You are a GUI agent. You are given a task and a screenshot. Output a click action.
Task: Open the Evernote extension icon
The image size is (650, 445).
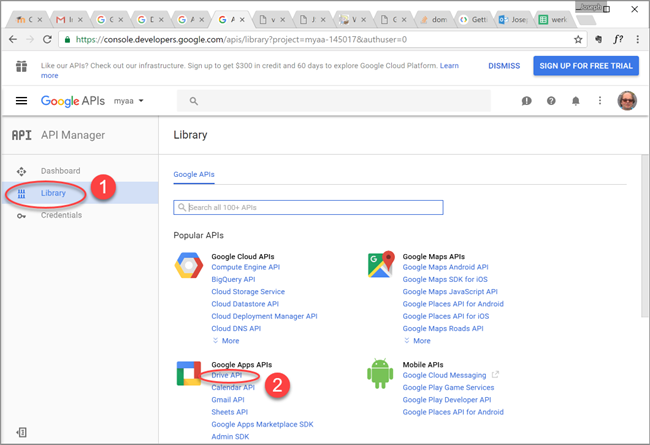[x=598, y=39]
